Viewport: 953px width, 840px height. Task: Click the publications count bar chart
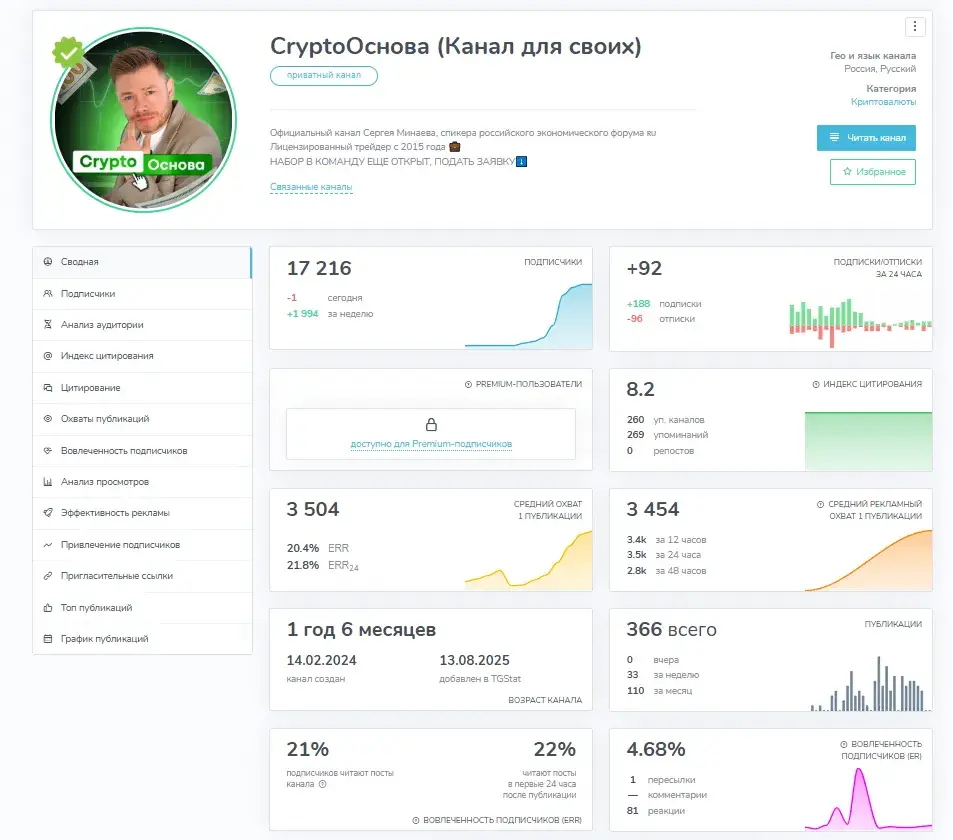[x=870, y=683]
